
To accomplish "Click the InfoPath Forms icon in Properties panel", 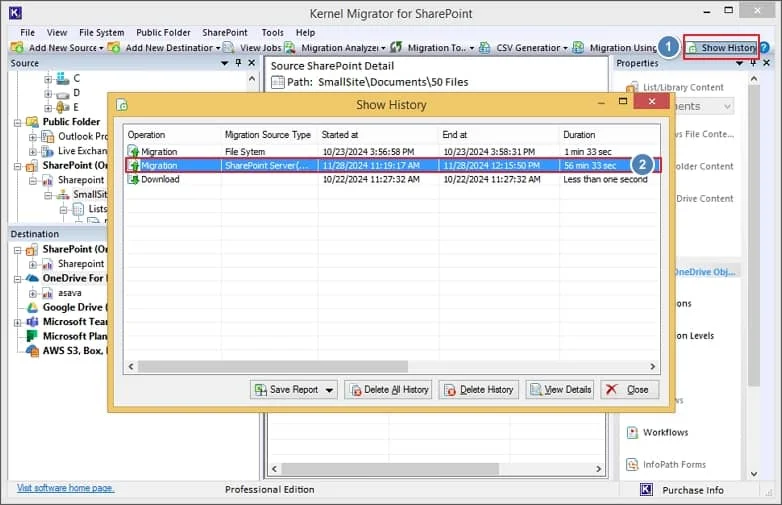I will [x=632, y=465].
